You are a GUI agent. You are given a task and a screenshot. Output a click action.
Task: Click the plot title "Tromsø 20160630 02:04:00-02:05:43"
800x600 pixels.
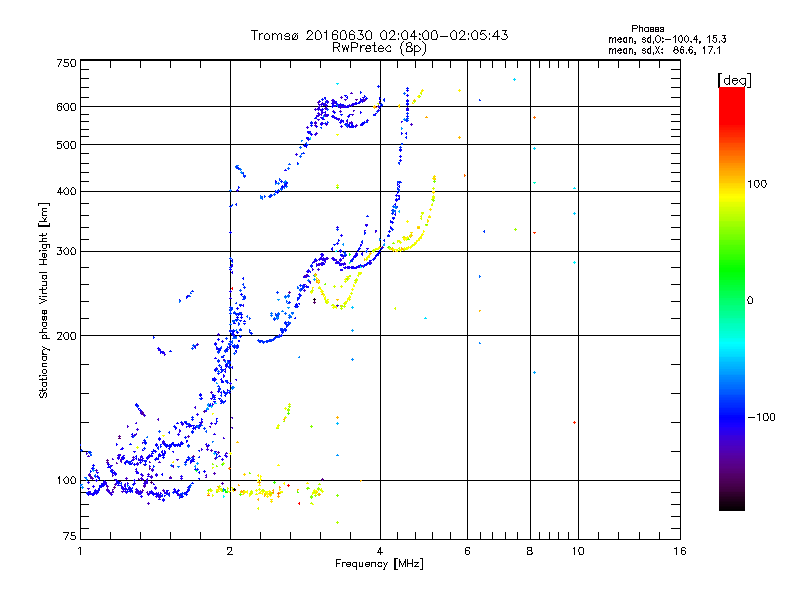pyautogui.click(x=379, y=35)
